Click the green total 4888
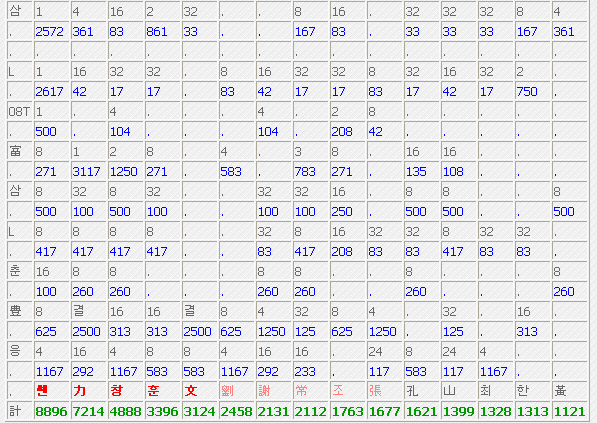This screenshot has height=423, width=597. [125, 412]
